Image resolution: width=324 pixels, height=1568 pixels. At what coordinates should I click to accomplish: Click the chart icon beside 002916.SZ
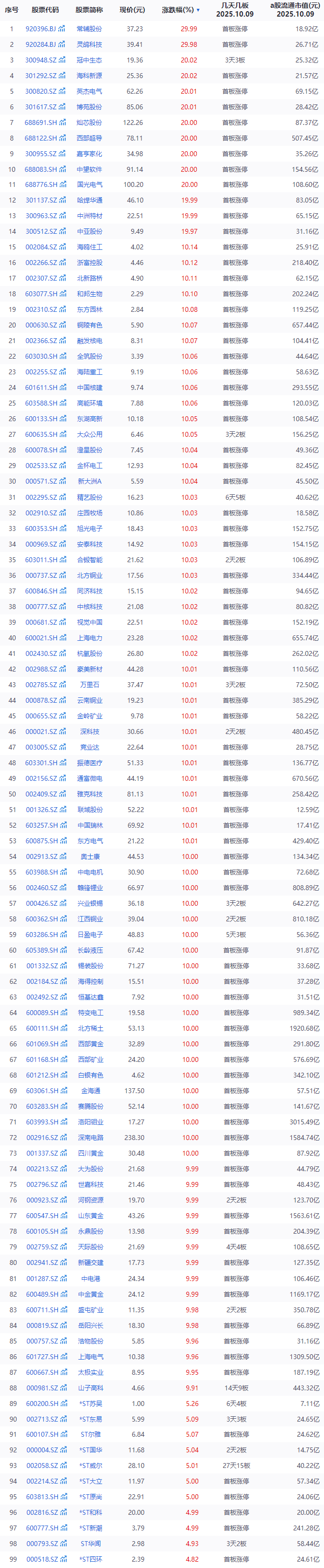click(x=62, y=1138)
